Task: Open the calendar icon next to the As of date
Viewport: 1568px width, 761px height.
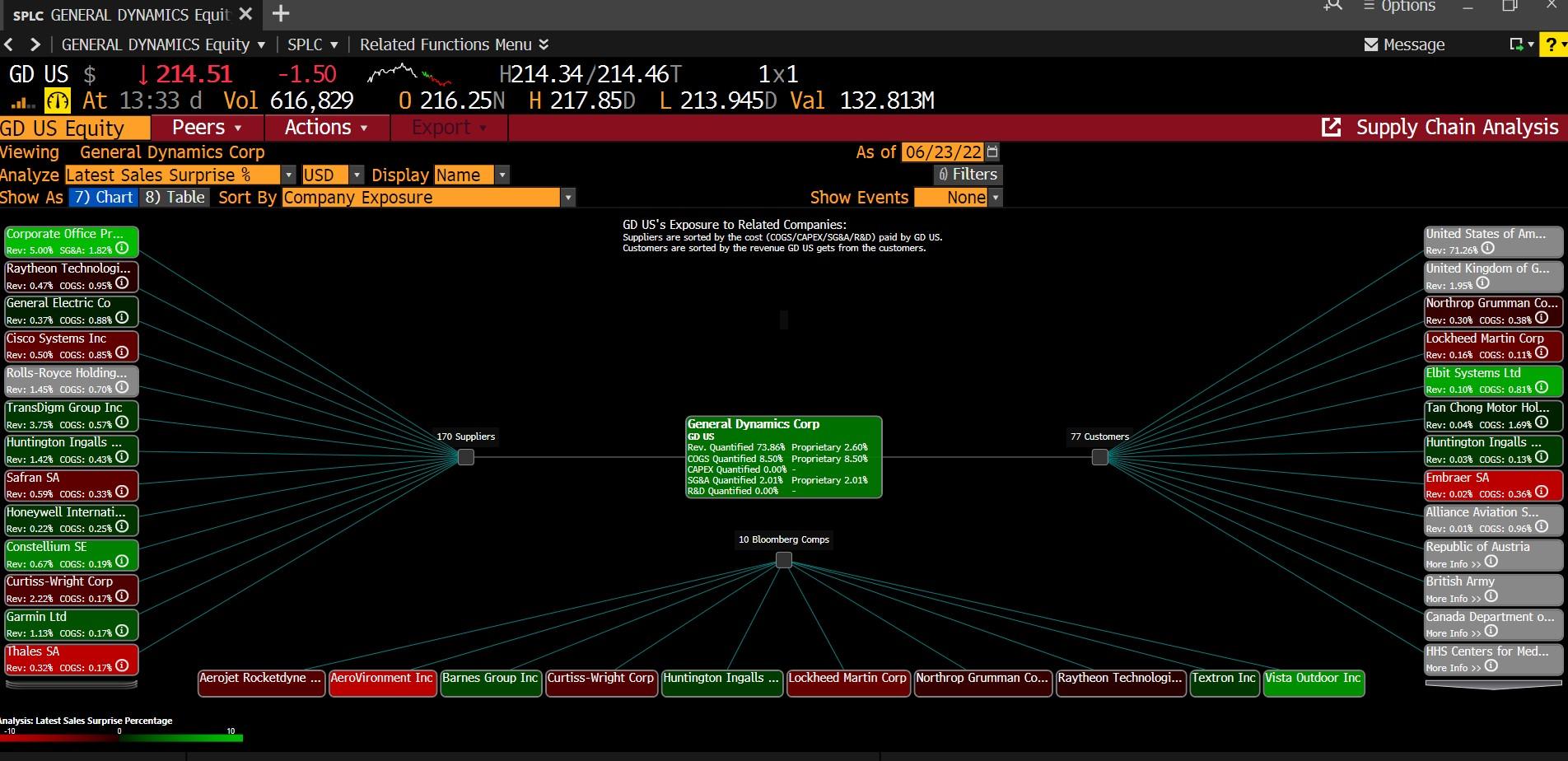Action: (x=992, y=152)
